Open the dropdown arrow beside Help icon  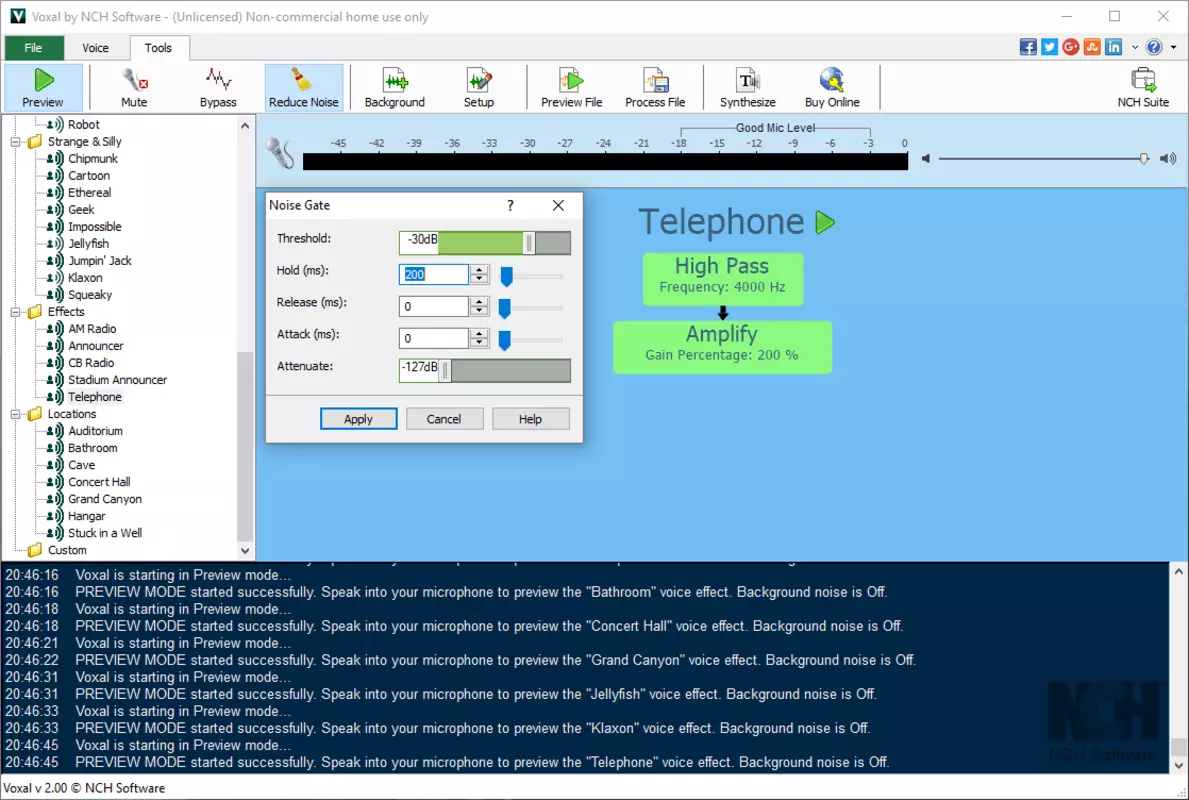pos(1174,47)
